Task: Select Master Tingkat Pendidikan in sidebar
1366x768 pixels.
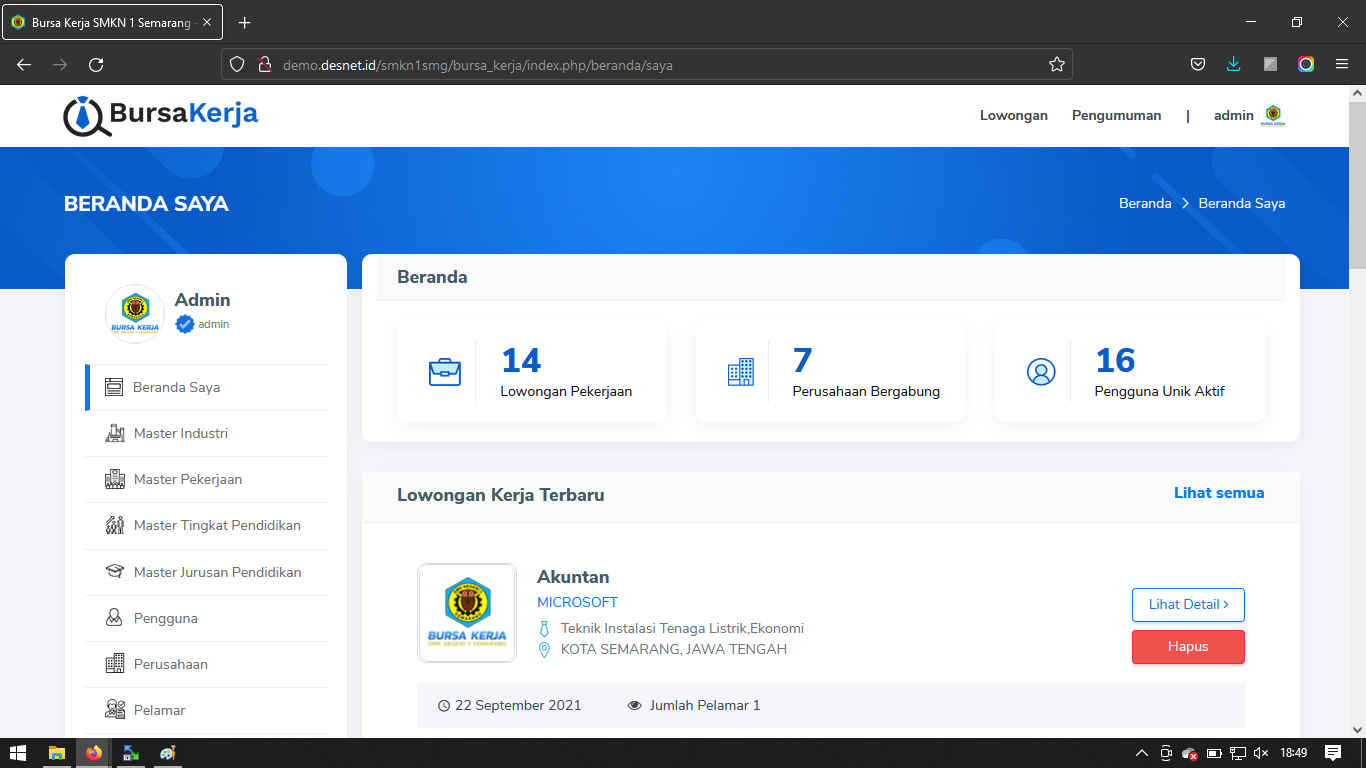Action: pos(216,525)
